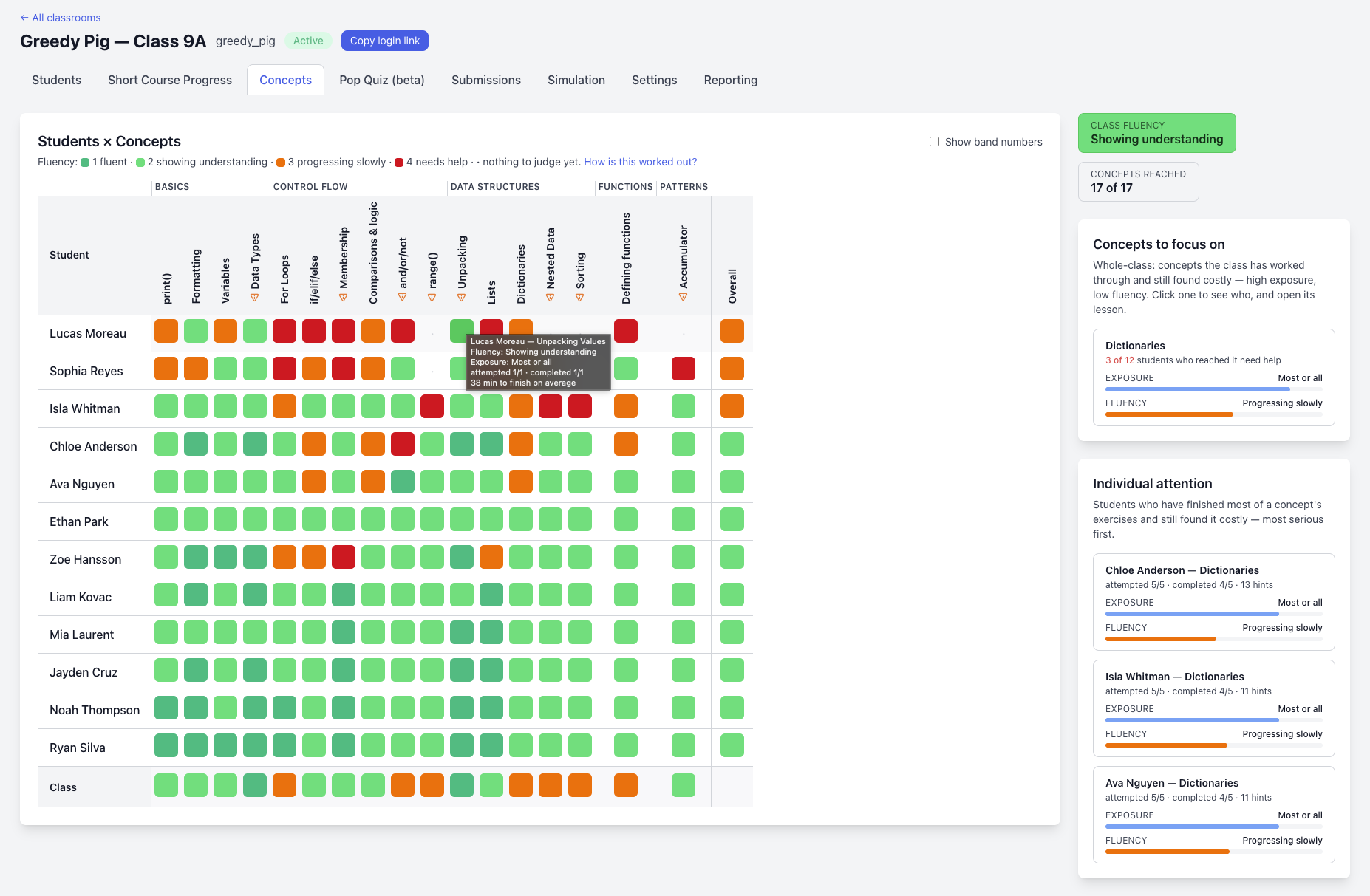Click the Defining functions column header
This screenshot has height=896, width=1370.
coord(626,259)
